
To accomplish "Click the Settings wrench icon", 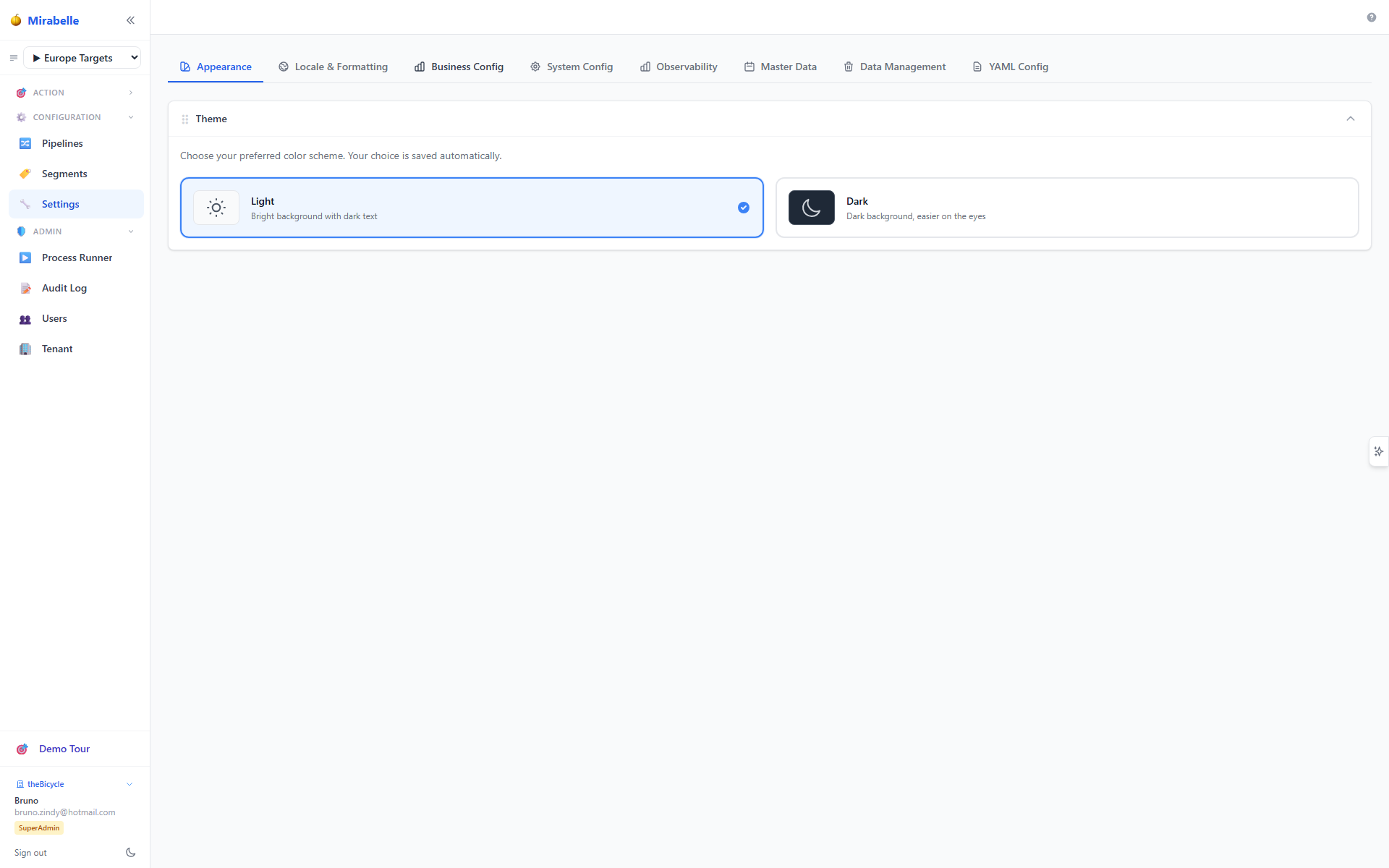I will (x=25, y=204).
